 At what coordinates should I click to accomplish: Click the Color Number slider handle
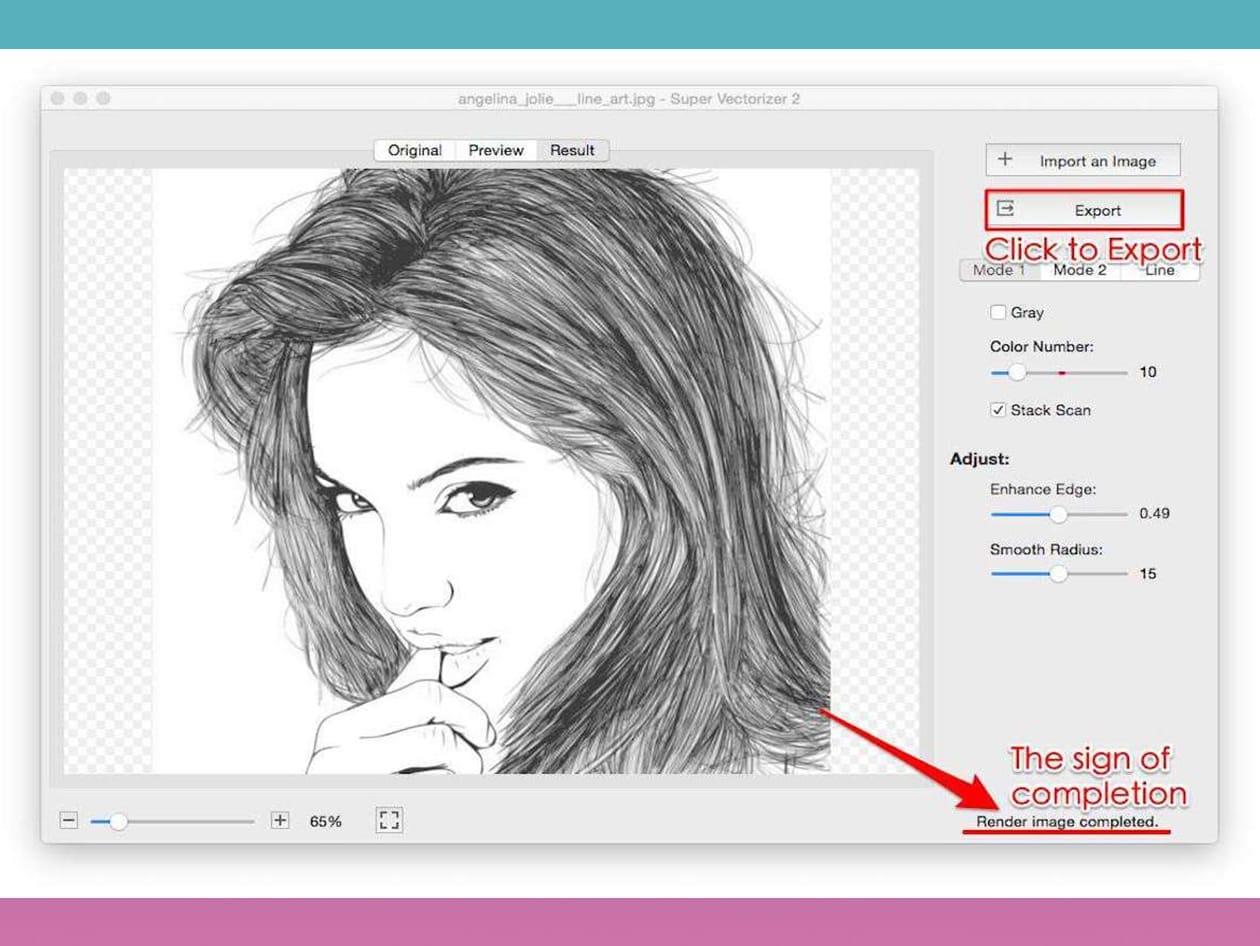coord(1017,372)
